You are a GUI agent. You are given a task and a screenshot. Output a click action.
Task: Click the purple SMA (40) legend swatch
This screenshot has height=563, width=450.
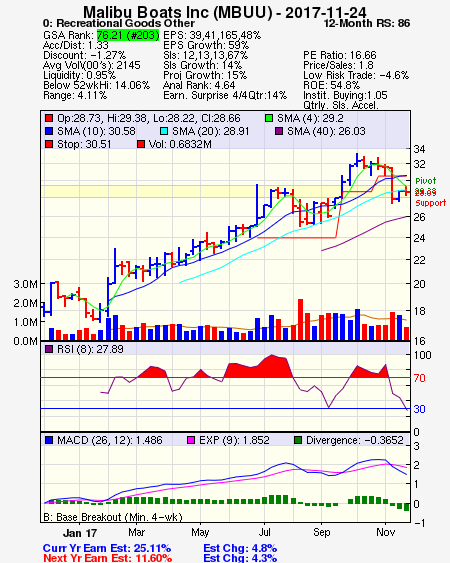279,131
